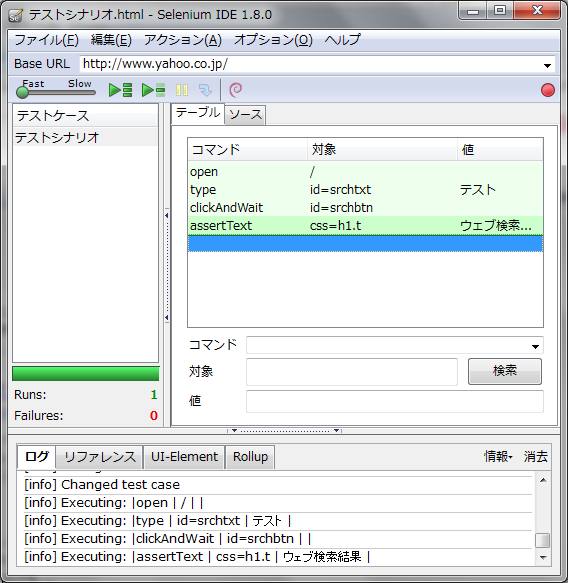Click the log entry executing clickAndWait
This screenshot has width=568, height=583.
click(278, 539)
